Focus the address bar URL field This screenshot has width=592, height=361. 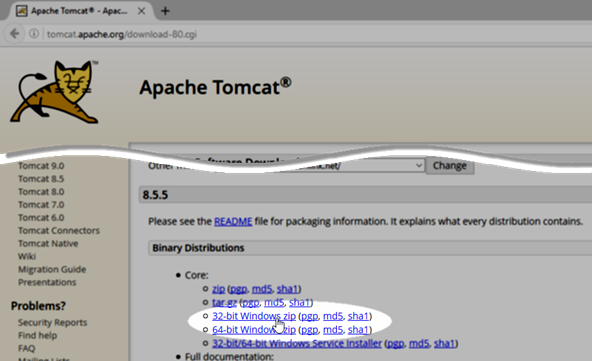coord(122,34)
